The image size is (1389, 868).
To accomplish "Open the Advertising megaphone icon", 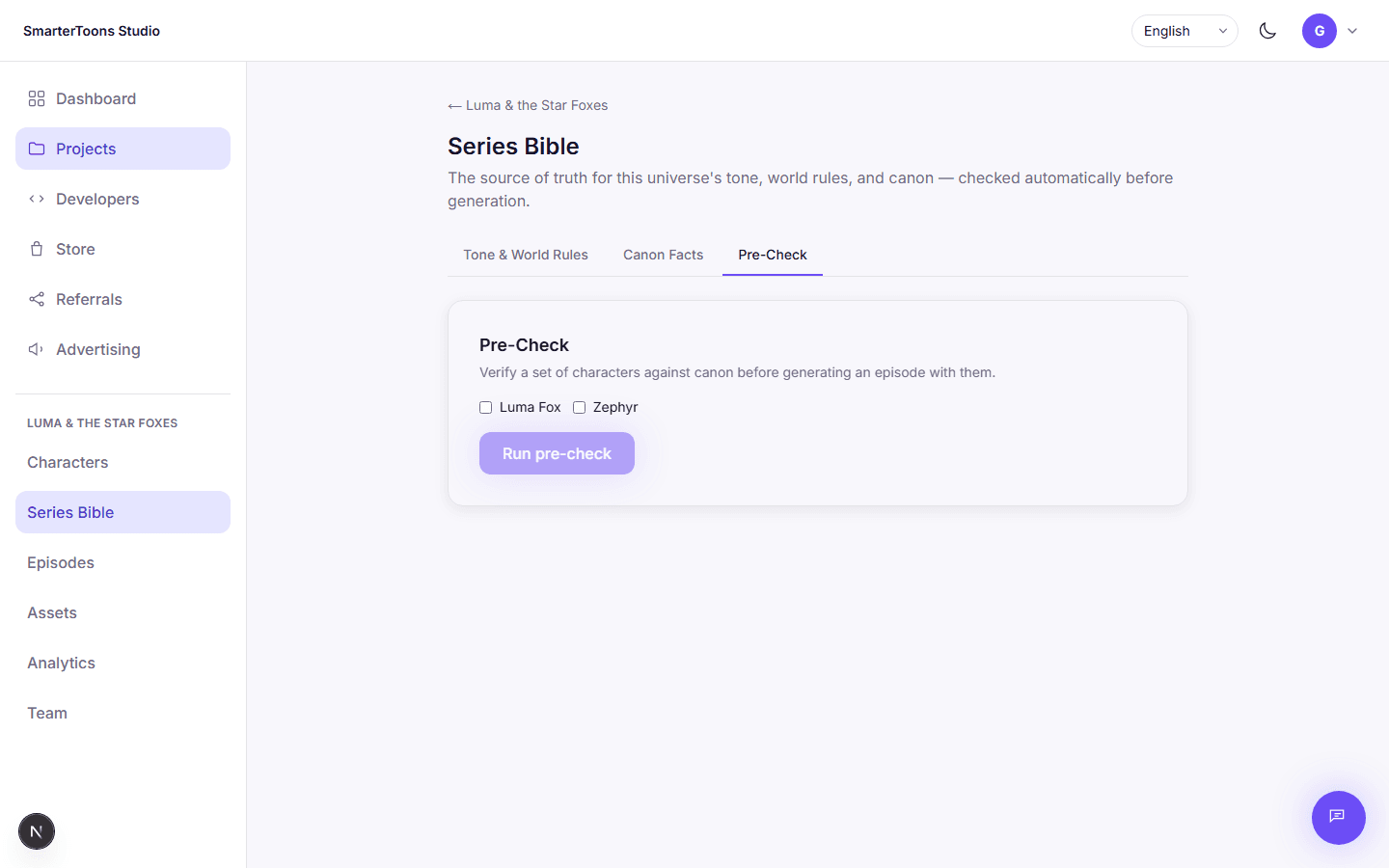I will click(37, 349).
